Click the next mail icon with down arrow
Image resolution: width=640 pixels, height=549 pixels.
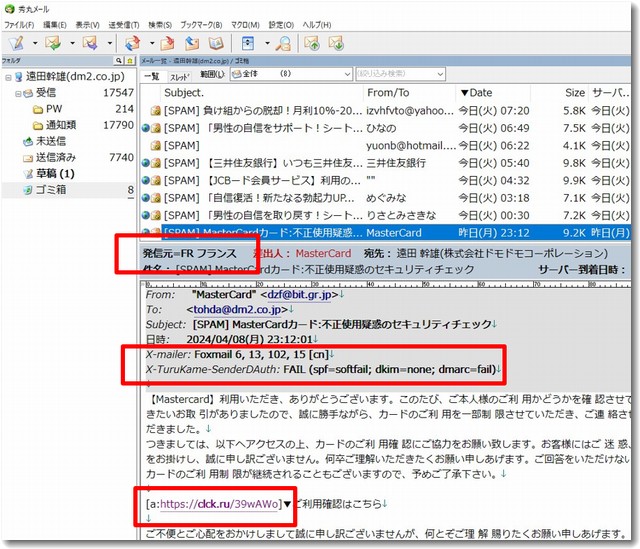[337, 43]
